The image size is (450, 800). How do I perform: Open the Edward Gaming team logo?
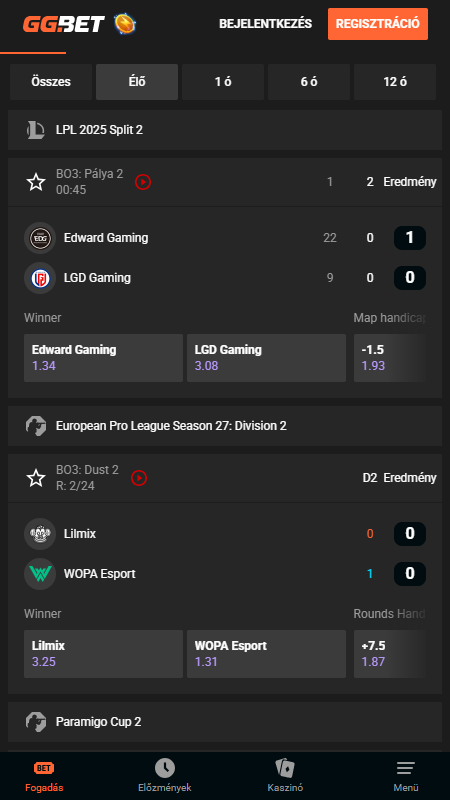click(x=40, y=238)
